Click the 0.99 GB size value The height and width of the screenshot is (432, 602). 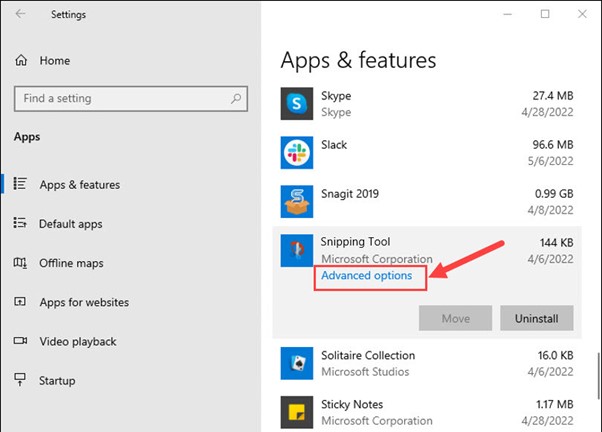pos(554,194)
